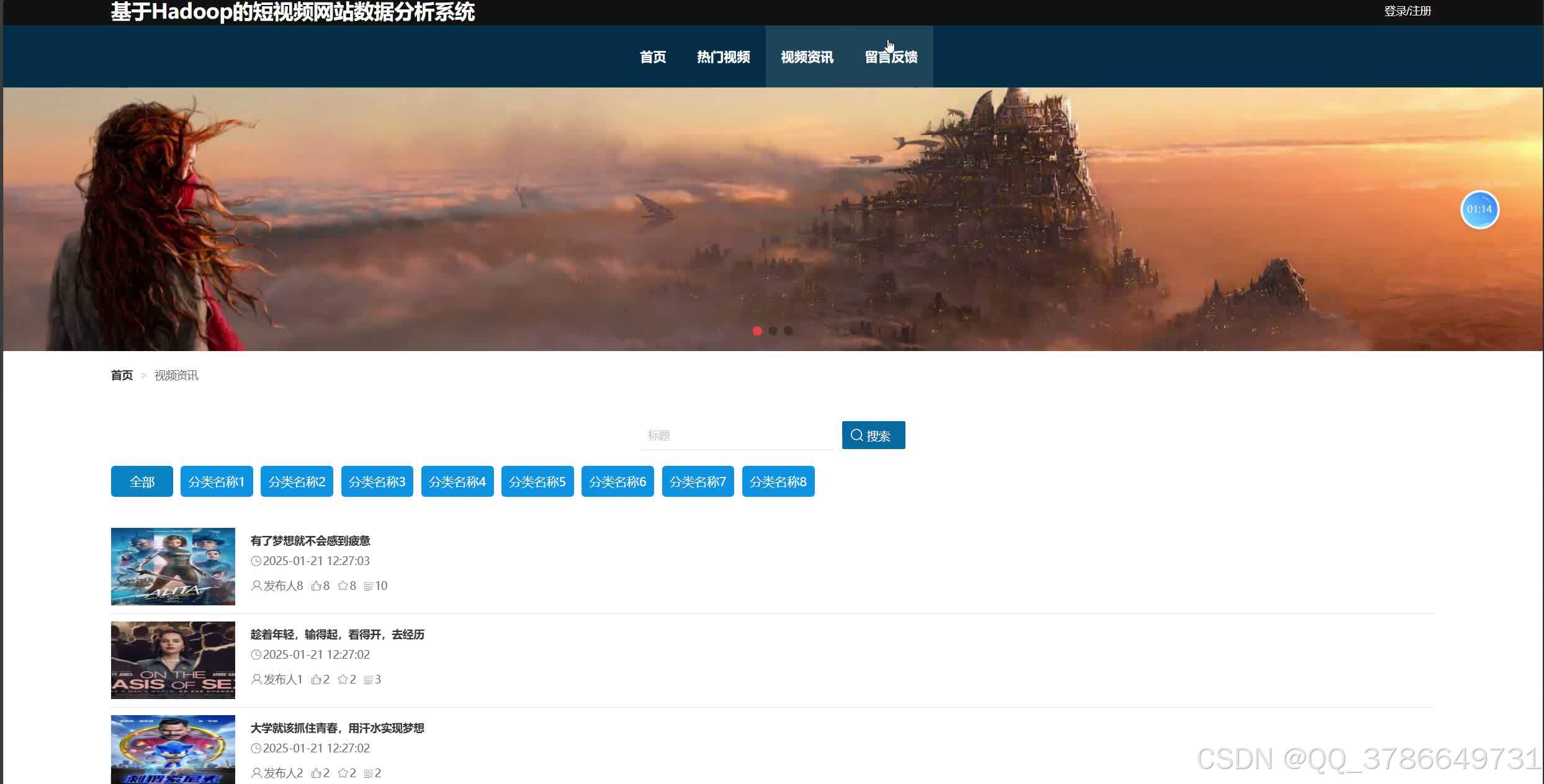
Task: Click the publisher name 发布人2
Action: (284, 773)
